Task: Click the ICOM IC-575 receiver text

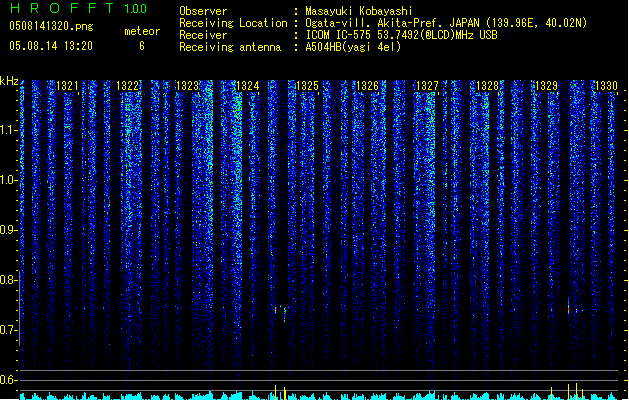Action: (x=401, y=35)
